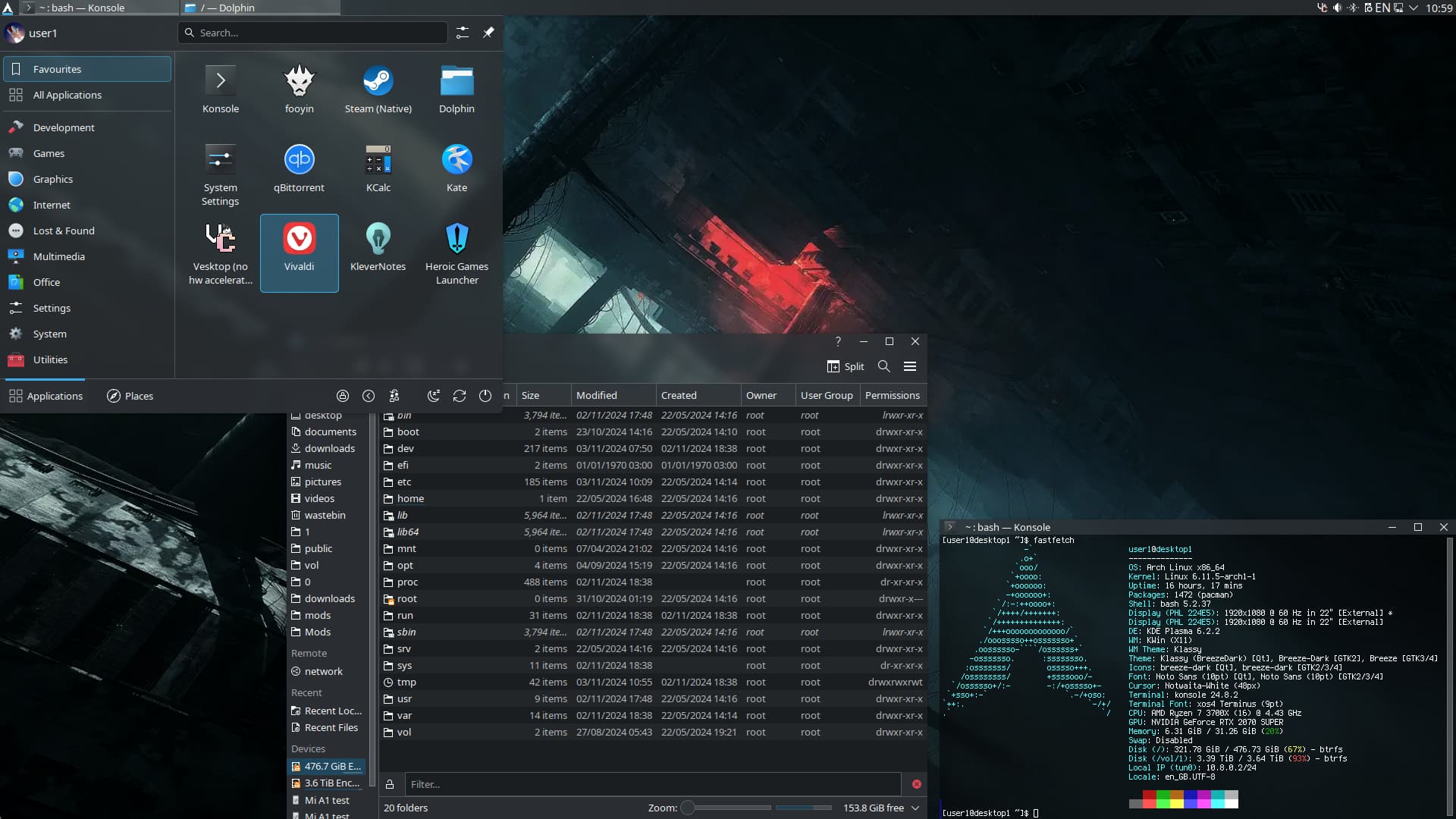The width and height of the screenshot is (1456, 819).
Task: Toggle the filter bar lock icon in Dolphin
Action: [x=390, y=784]
